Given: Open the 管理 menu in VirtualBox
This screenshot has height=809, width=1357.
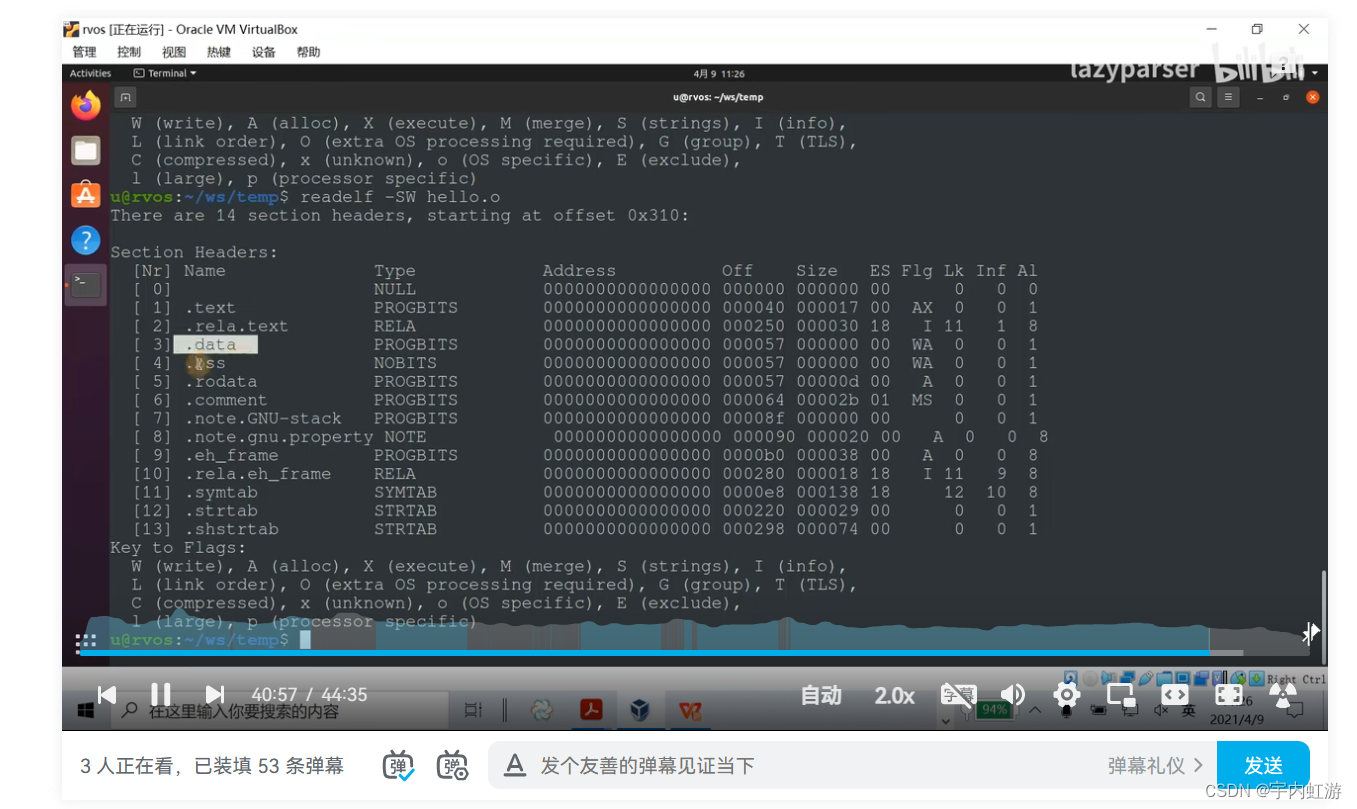Looking at the screenshot, I should [x=84, y=52].
